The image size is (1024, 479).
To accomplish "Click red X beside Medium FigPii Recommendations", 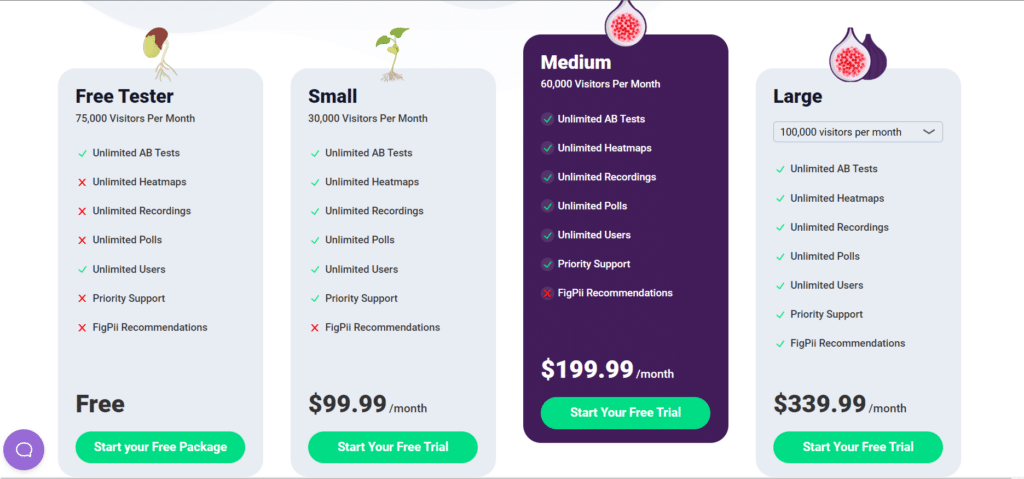I will point(547,293).
